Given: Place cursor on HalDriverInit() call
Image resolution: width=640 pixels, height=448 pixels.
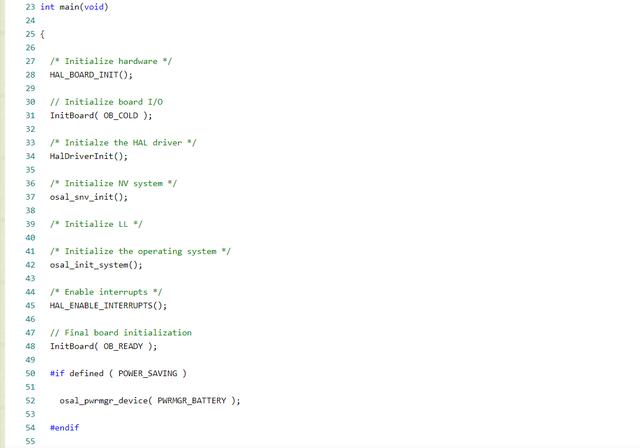Looking at the screenshot, I should (89, 156).
